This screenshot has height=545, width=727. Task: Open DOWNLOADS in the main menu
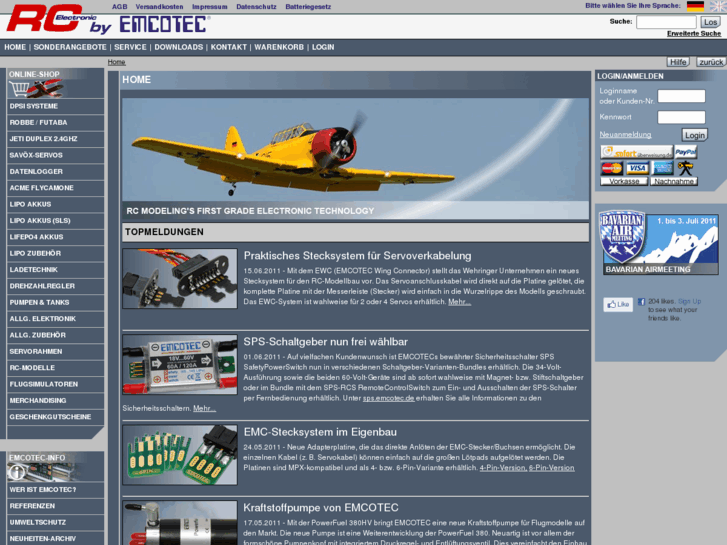pos(179,47)
